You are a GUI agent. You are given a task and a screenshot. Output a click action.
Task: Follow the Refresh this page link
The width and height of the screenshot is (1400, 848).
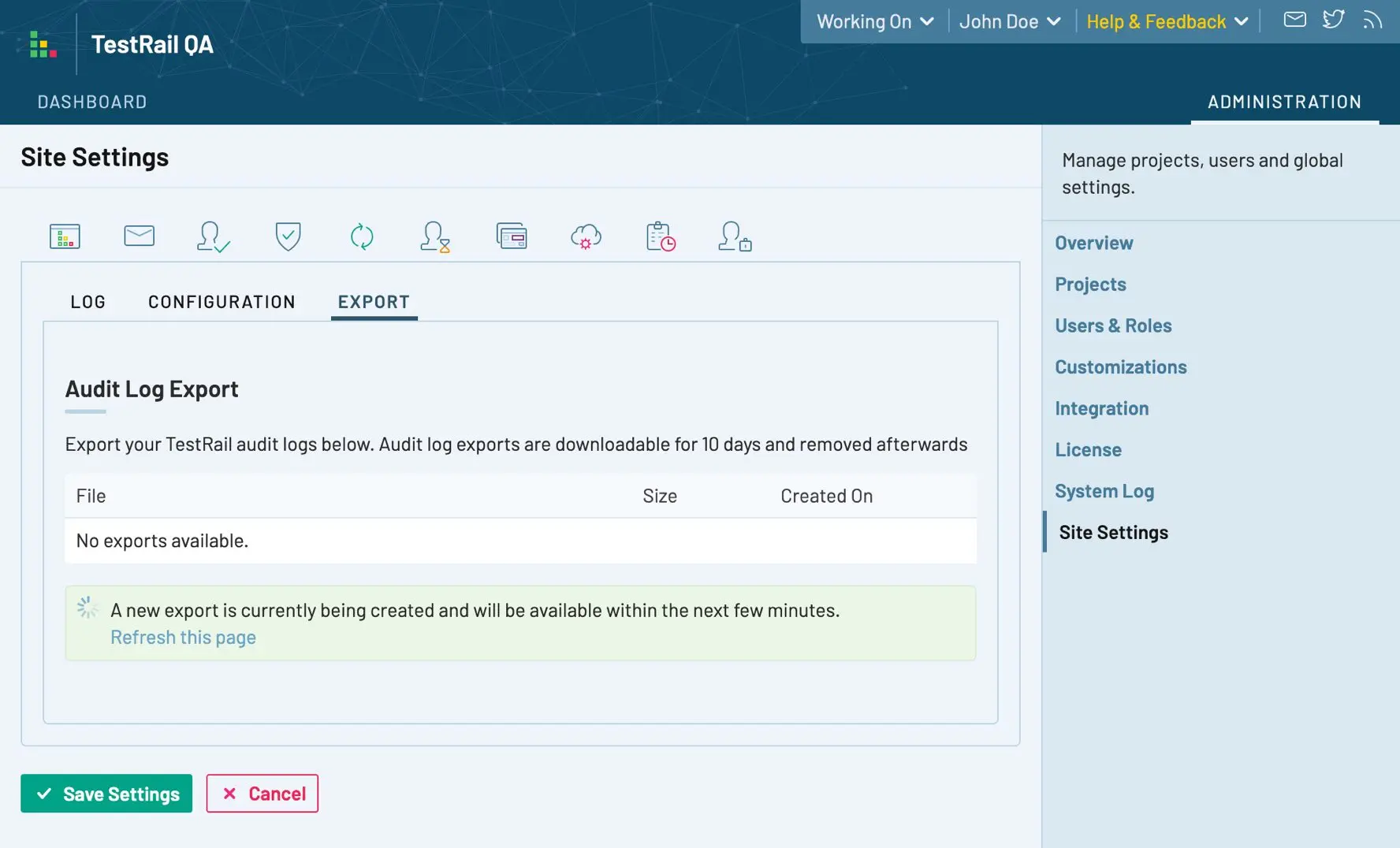tap(183, 637)
